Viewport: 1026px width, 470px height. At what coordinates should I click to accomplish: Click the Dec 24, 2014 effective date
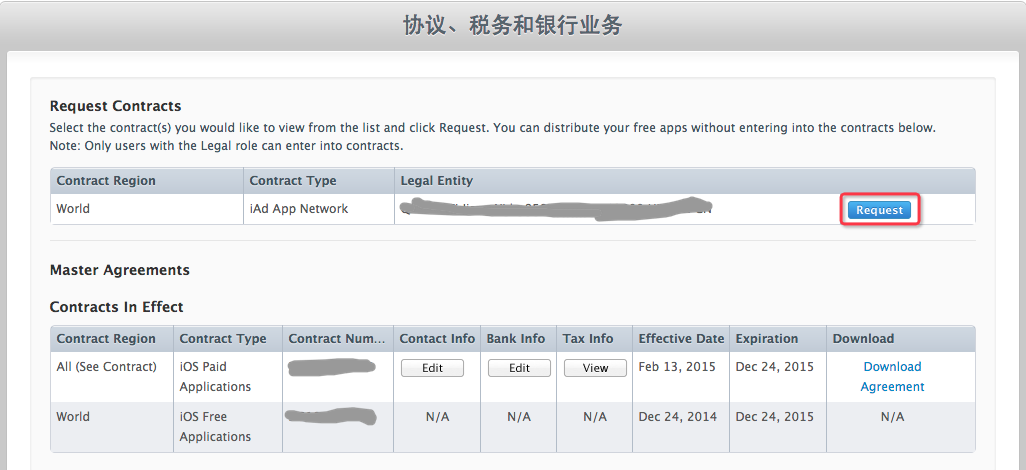pyautogui.click(x=678, y=417)
